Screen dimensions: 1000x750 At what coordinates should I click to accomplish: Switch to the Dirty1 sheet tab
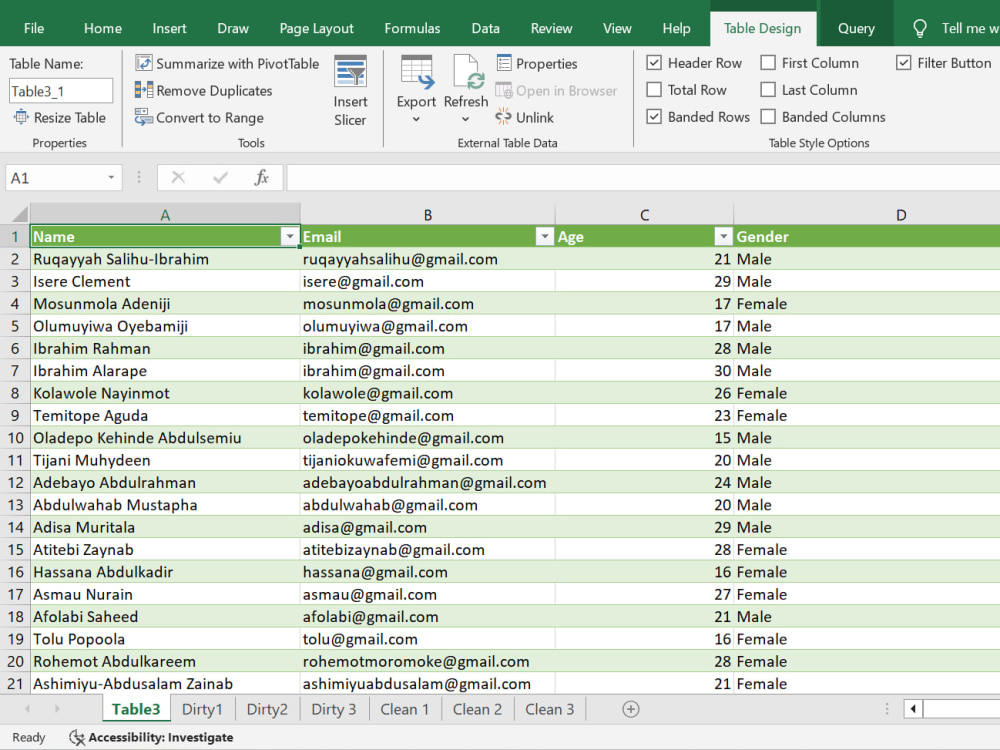click(202, 709)
